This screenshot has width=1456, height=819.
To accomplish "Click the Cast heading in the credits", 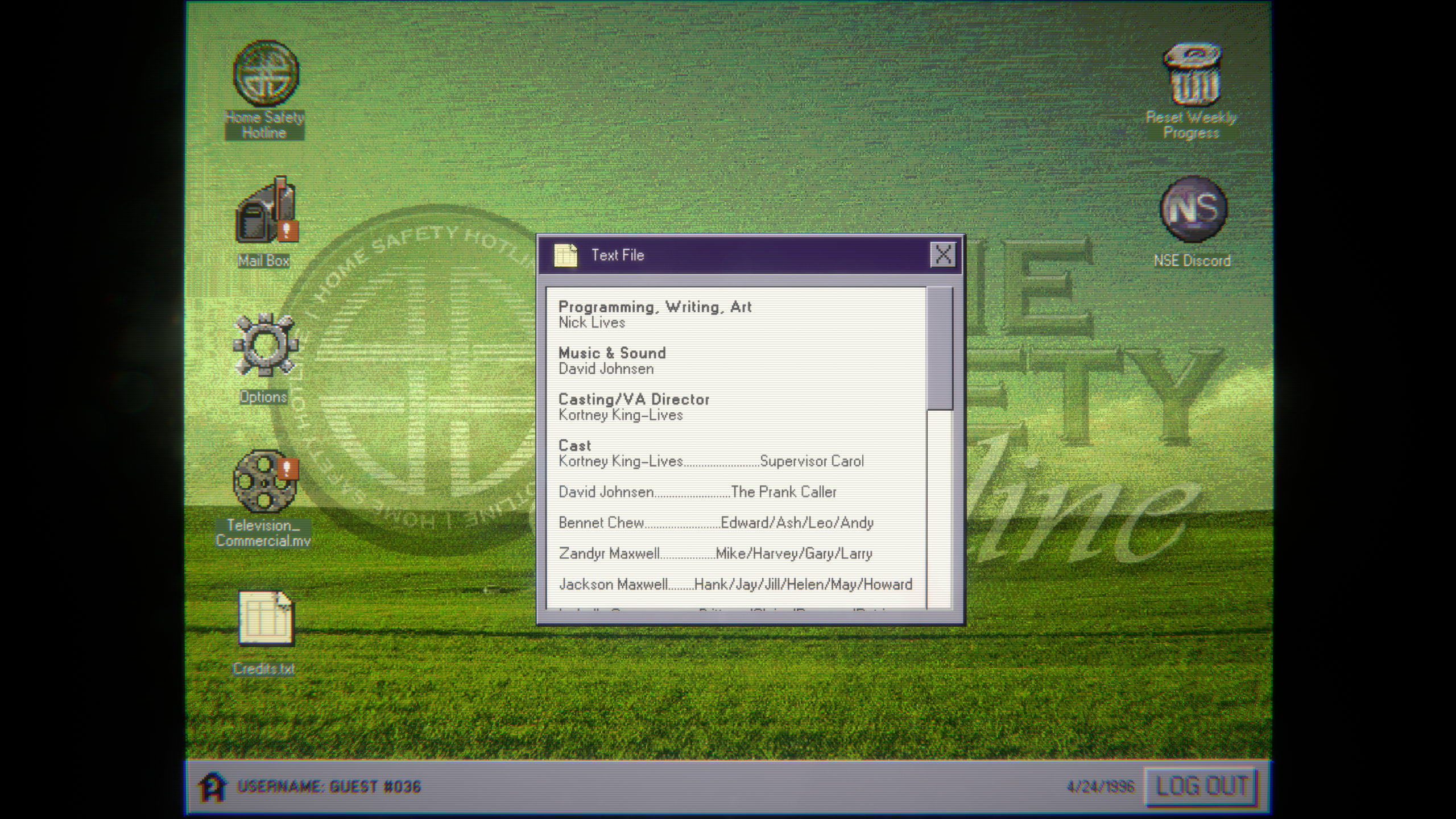I will pyautogui.click(x=574, y=445).
